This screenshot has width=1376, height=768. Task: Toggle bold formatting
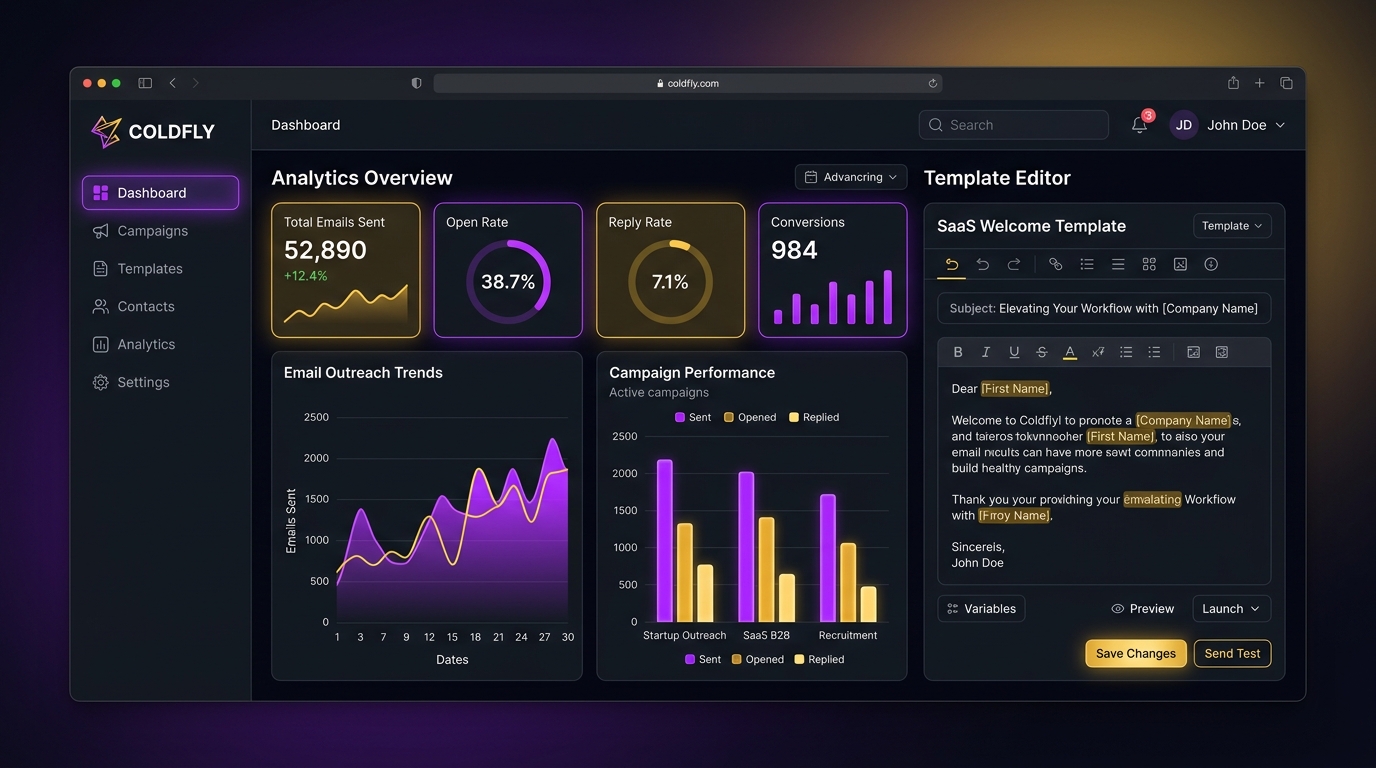click(x=958, y=352)
